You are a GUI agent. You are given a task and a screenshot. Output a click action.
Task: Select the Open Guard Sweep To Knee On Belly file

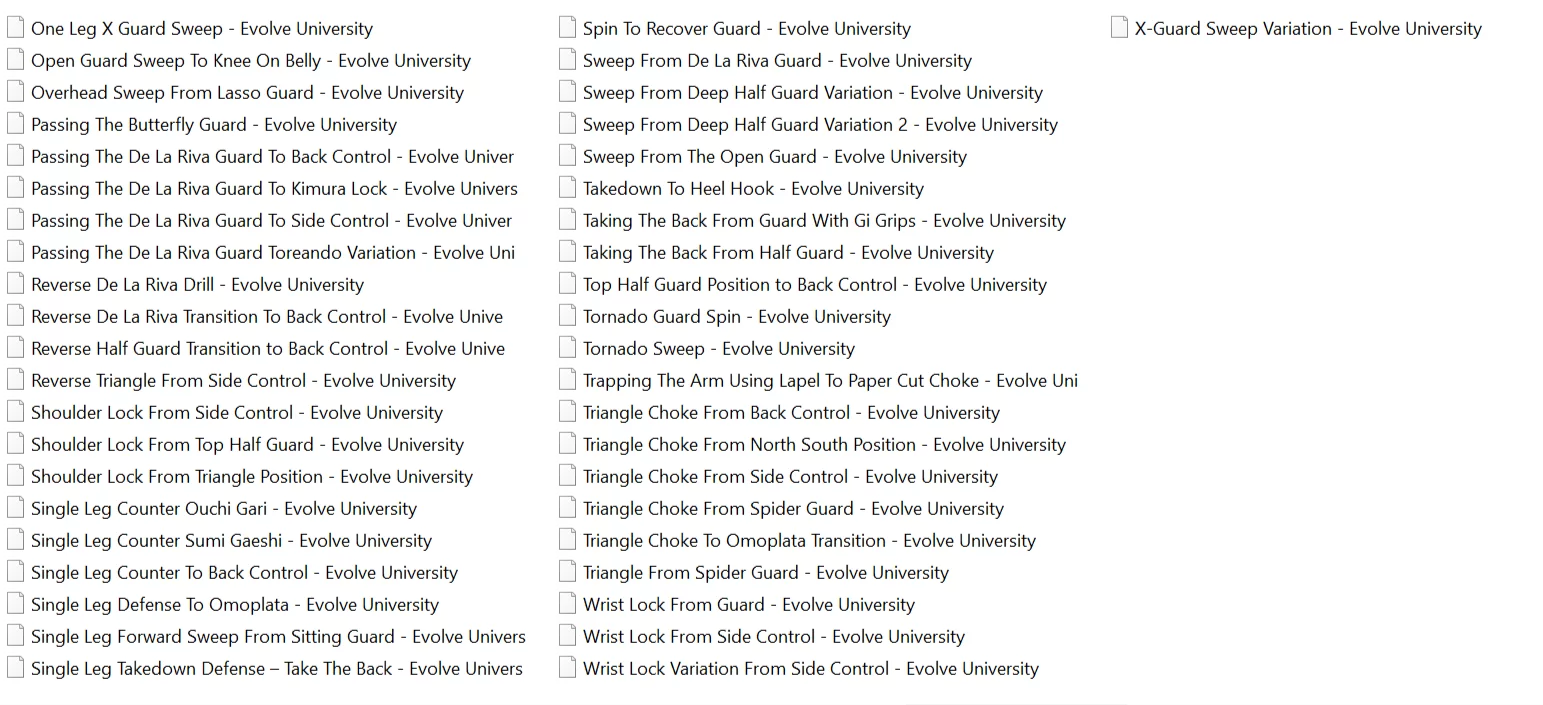pyautogui.click(x=250, y=61)
